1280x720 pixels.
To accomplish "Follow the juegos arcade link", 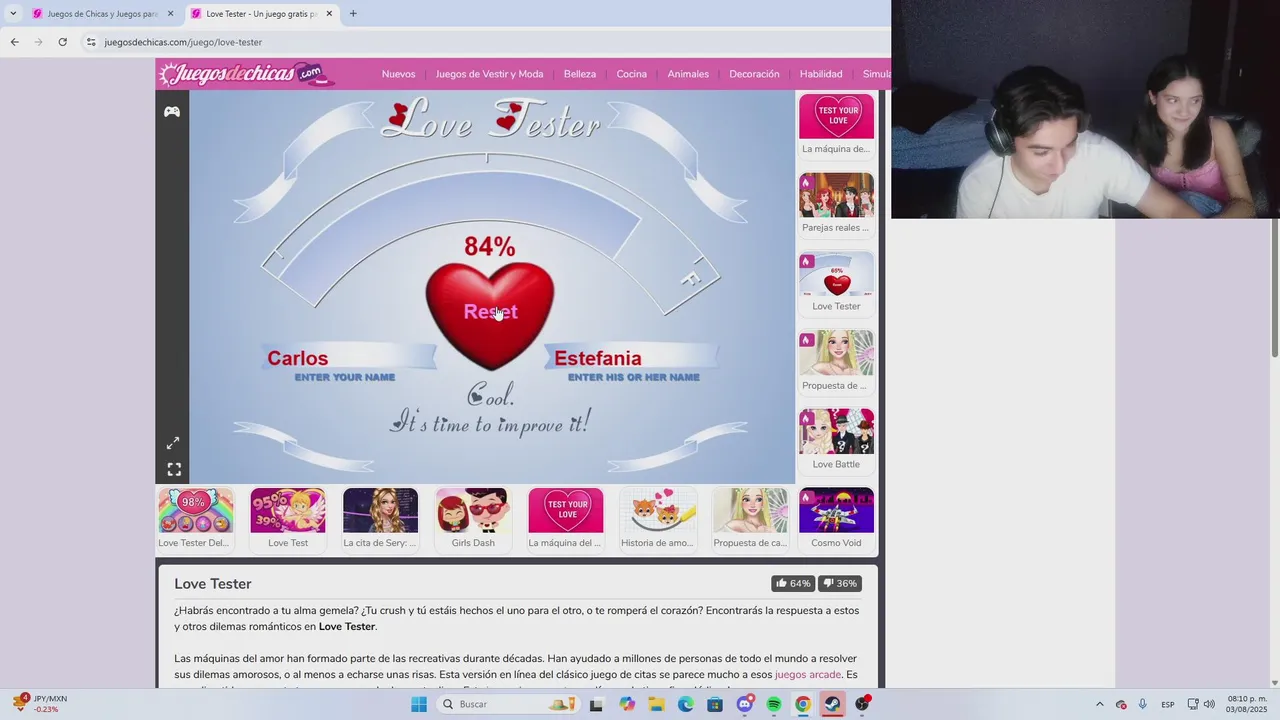I will coord(808,675).
